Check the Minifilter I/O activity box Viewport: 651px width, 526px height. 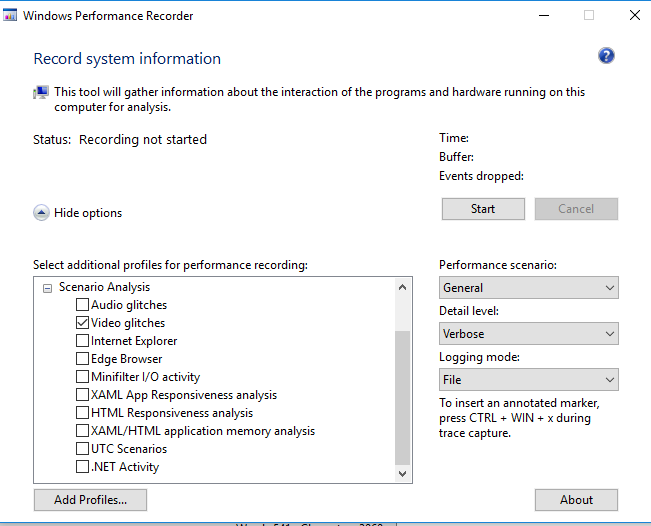[82, 377]
